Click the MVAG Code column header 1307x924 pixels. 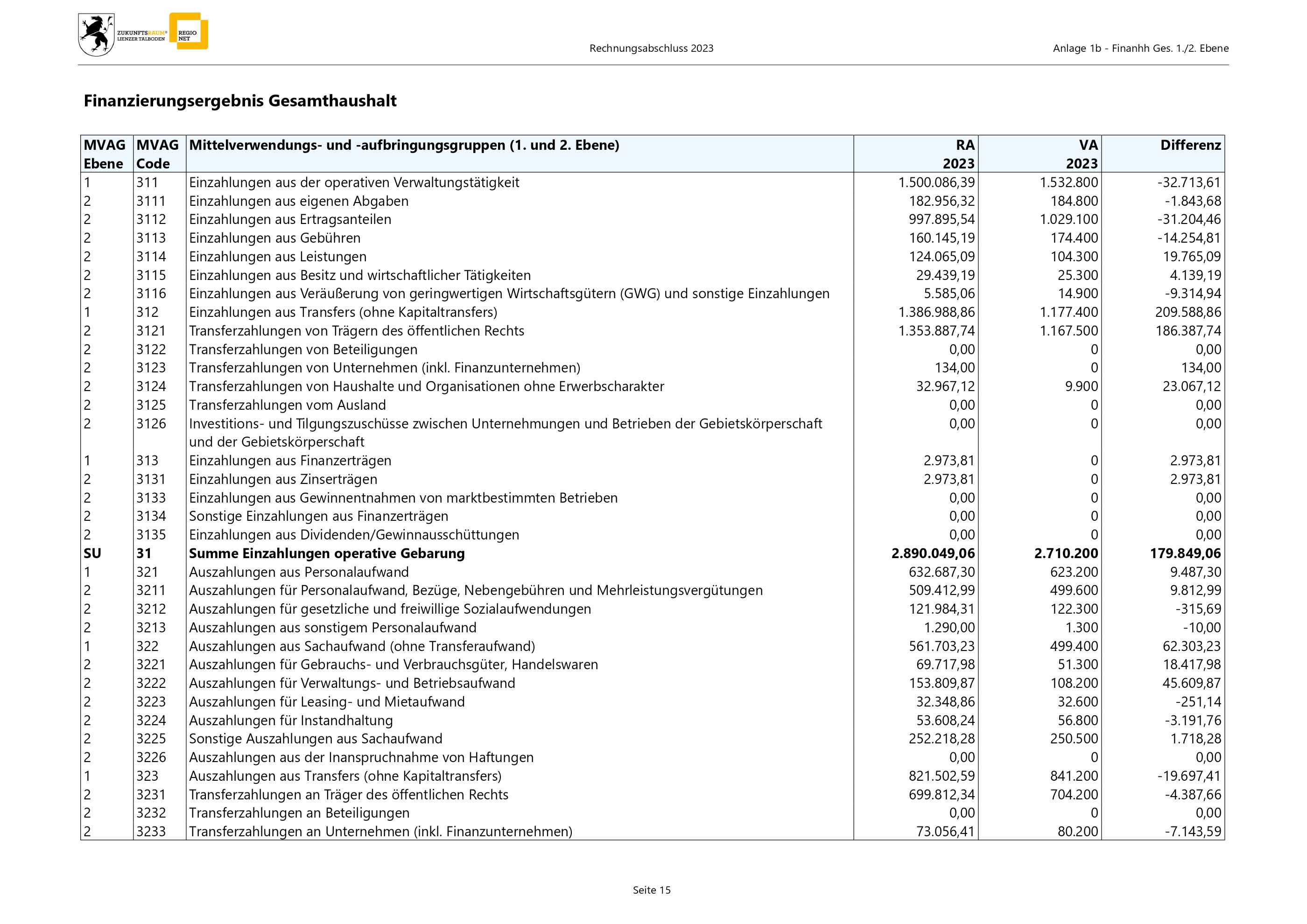157,154
